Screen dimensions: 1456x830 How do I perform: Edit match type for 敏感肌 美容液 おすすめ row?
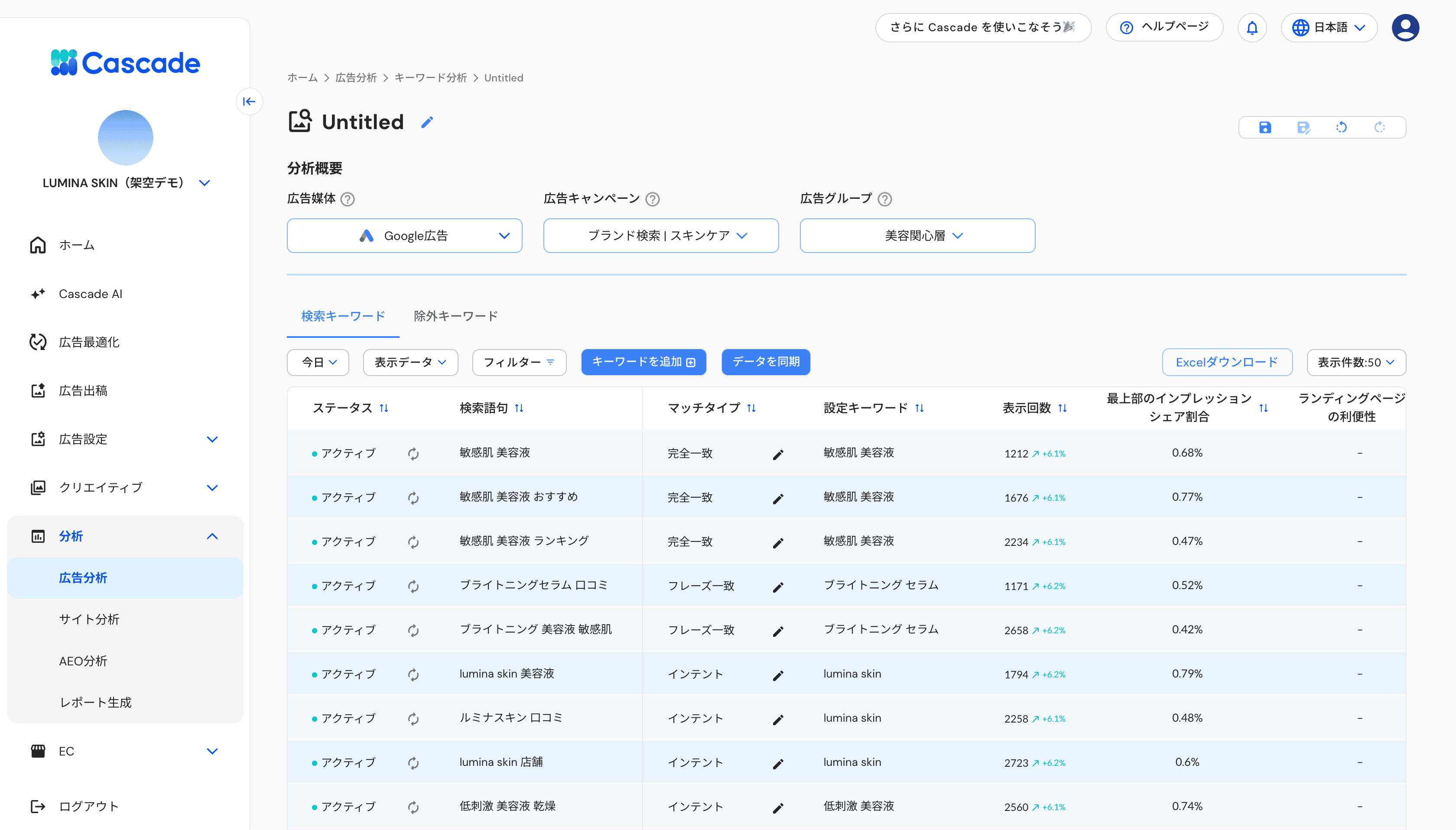777,498
